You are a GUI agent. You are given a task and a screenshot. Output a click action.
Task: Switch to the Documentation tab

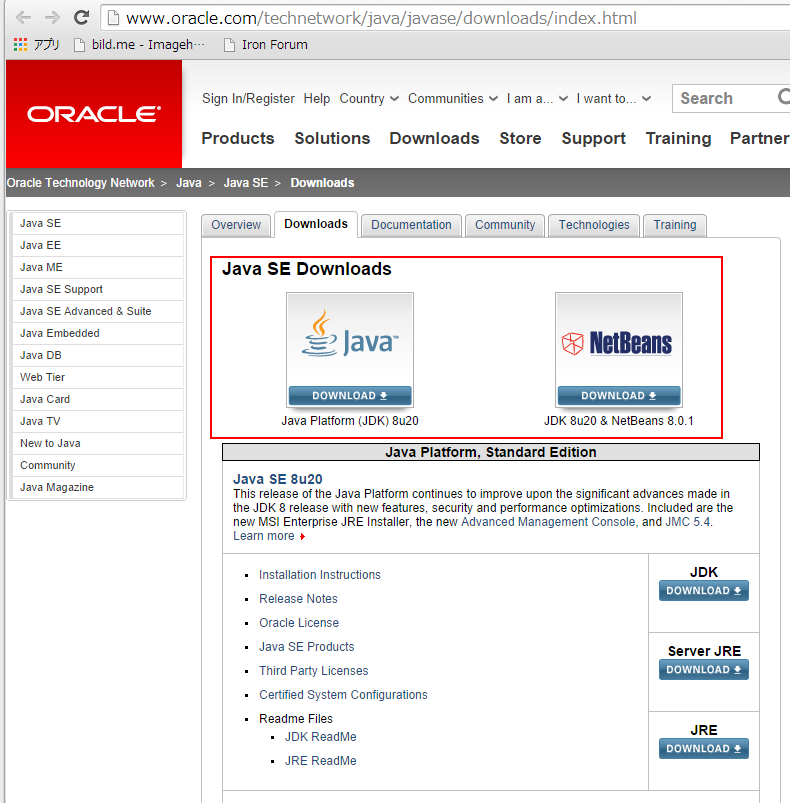[x=411, y=225]
